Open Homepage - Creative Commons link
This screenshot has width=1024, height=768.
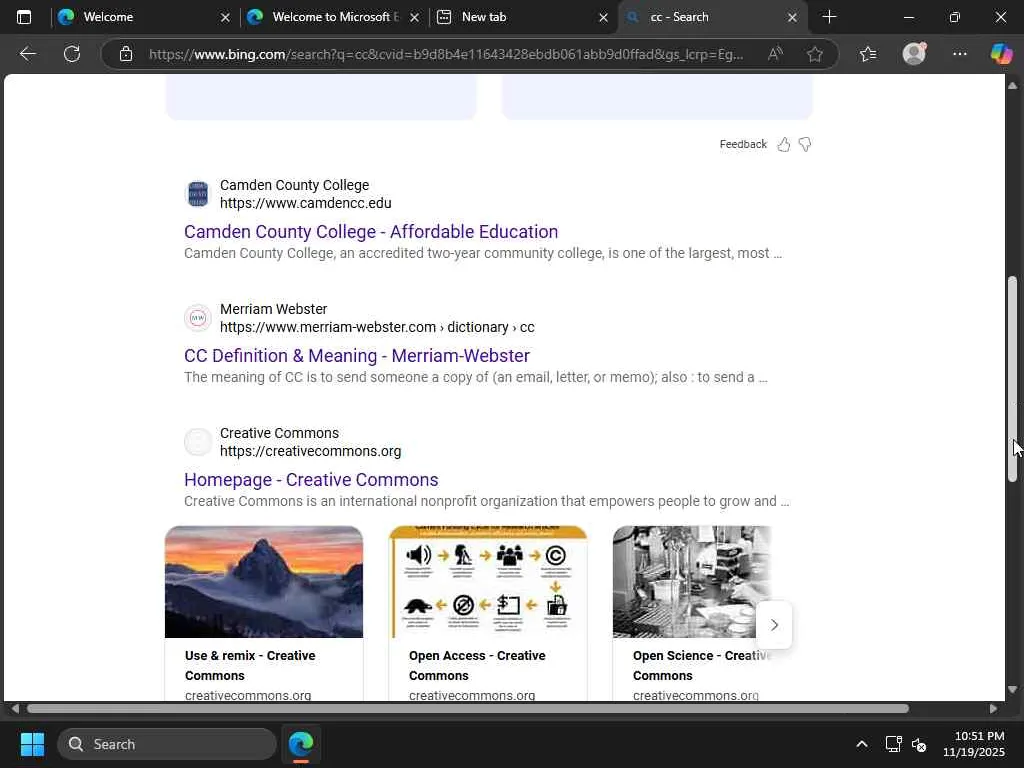[311, 480]
